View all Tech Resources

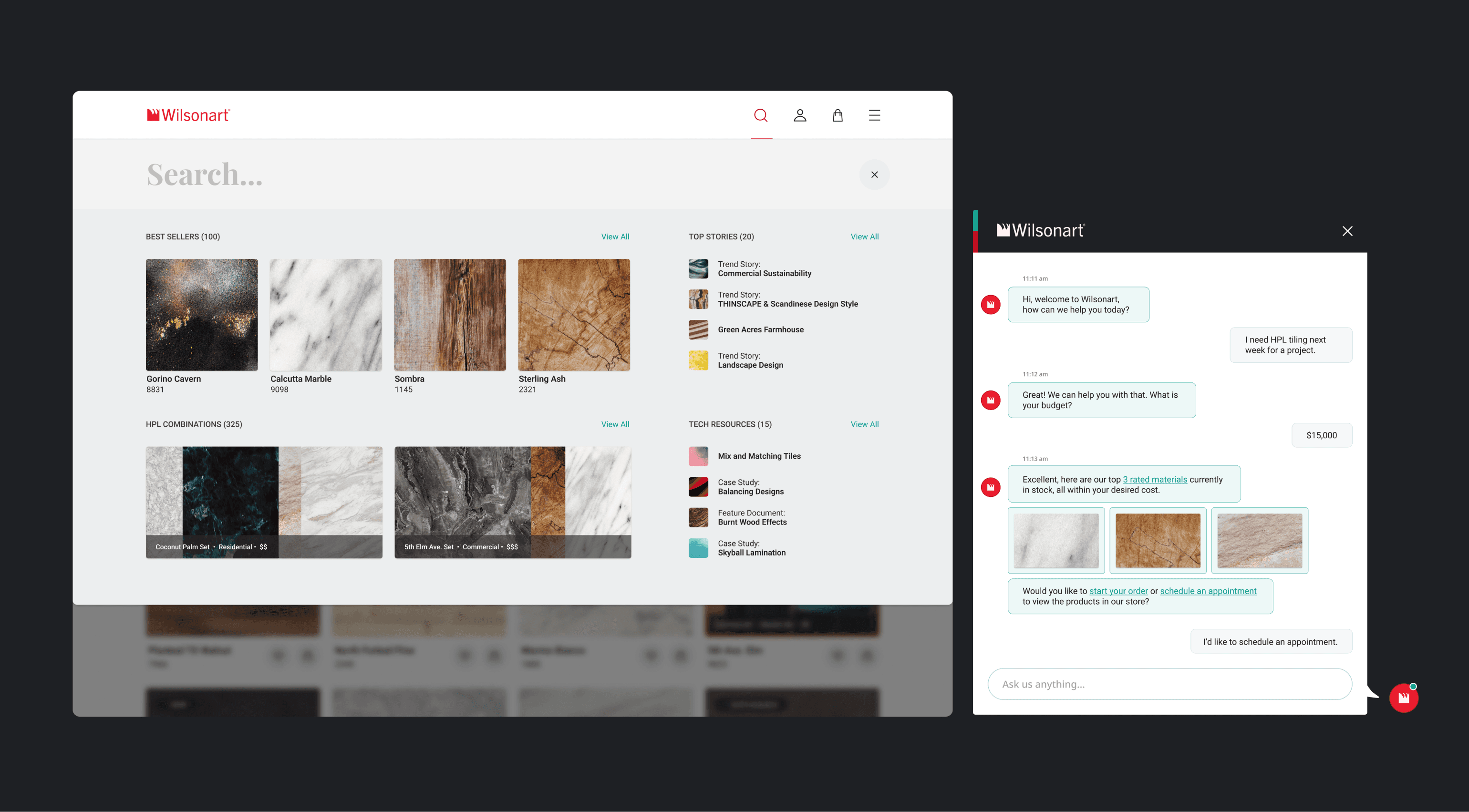pyautogui.click(x=864, y=424)
